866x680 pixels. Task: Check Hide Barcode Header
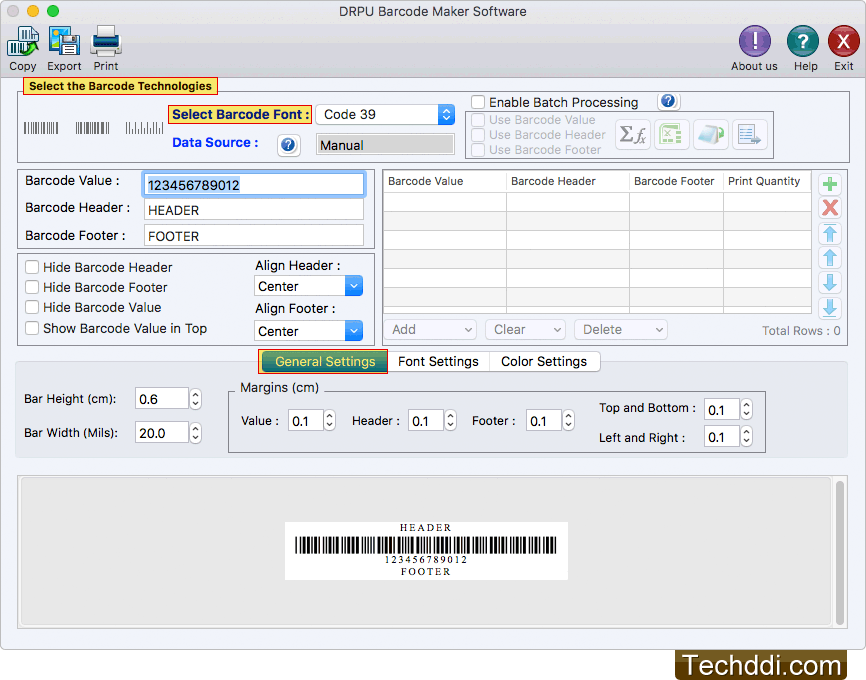(32, 267)
